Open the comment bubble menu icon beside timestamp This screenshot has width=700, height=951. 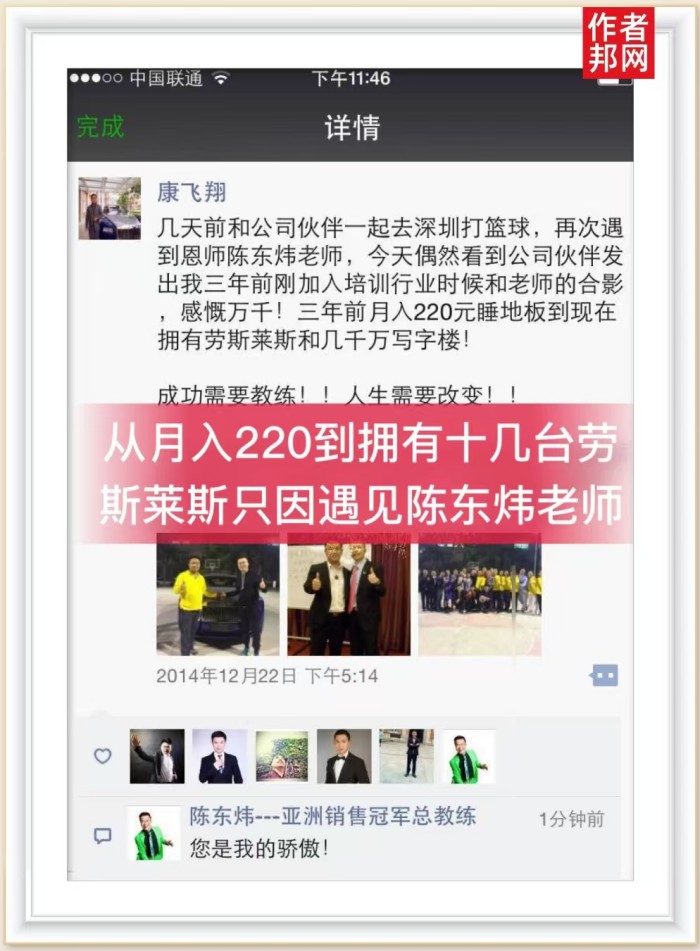(604, 675)
